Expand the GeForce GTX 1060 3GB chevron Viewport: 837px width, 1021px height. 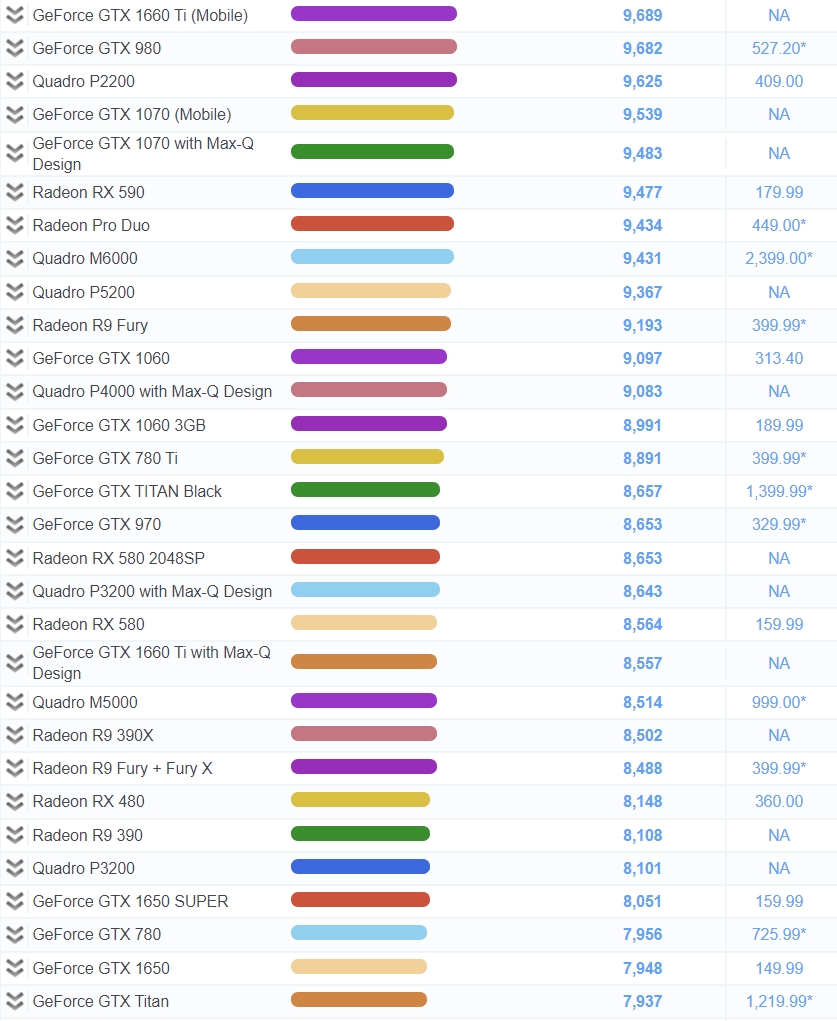14,425
